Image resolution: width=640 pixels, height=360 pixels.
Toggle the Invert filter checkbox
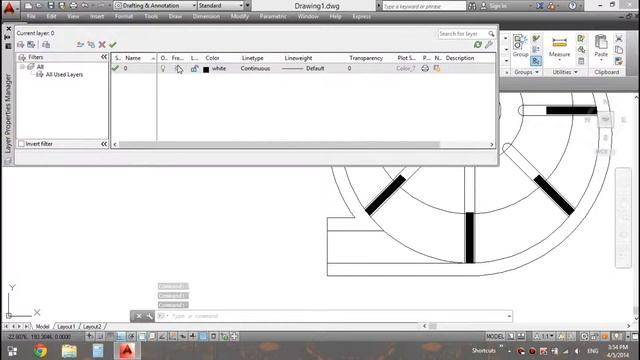tap(21, 144)
